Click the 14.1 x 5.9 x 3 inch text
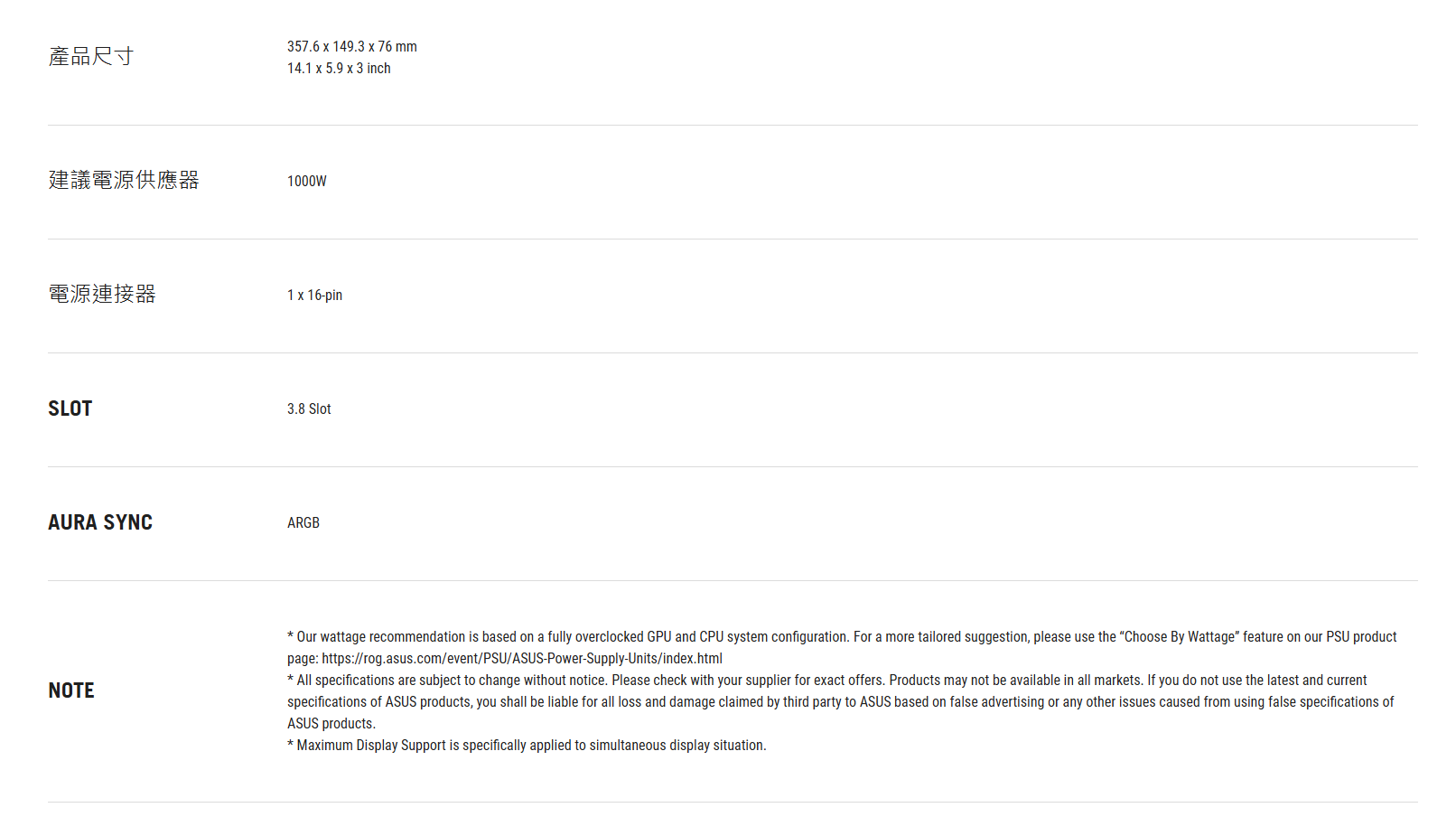 pos(339,68)
